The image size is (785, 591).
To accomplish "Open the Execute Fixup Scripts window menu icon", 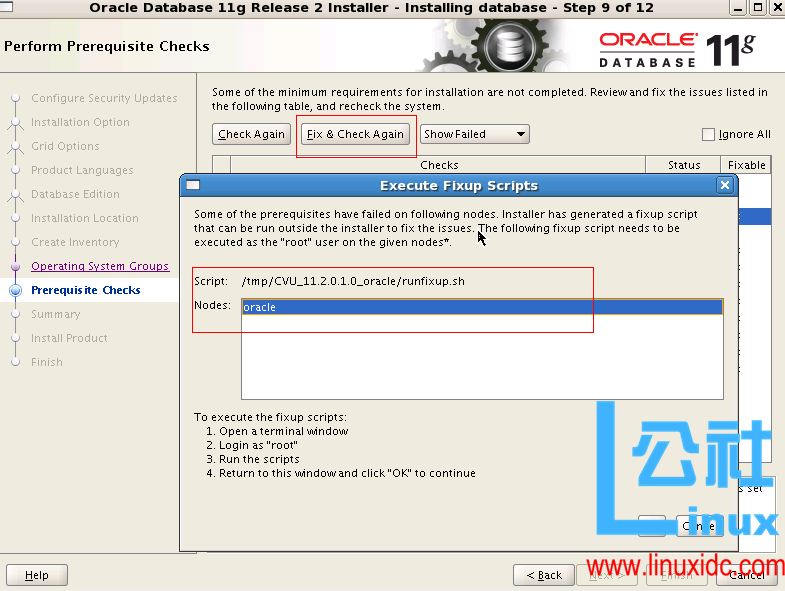I will coord(193,185).
